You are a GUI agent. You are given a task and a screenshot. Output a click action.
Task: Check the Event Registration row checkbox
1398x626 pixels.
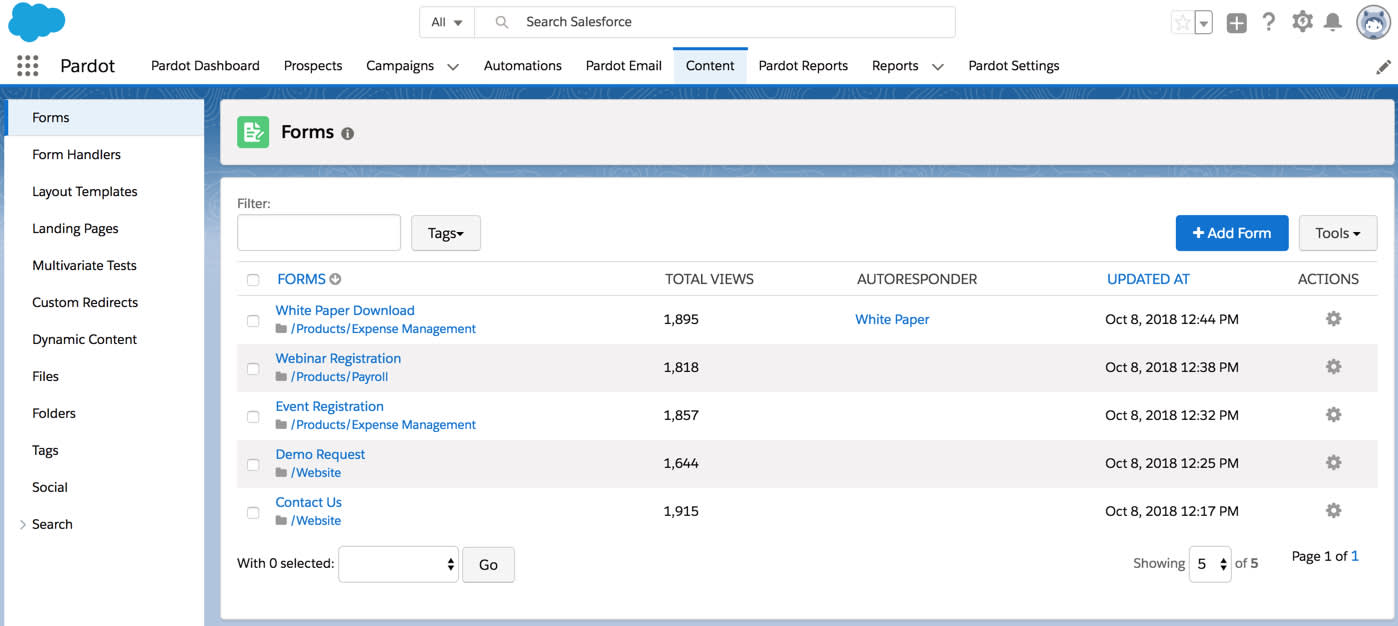[x=253, y=417]
